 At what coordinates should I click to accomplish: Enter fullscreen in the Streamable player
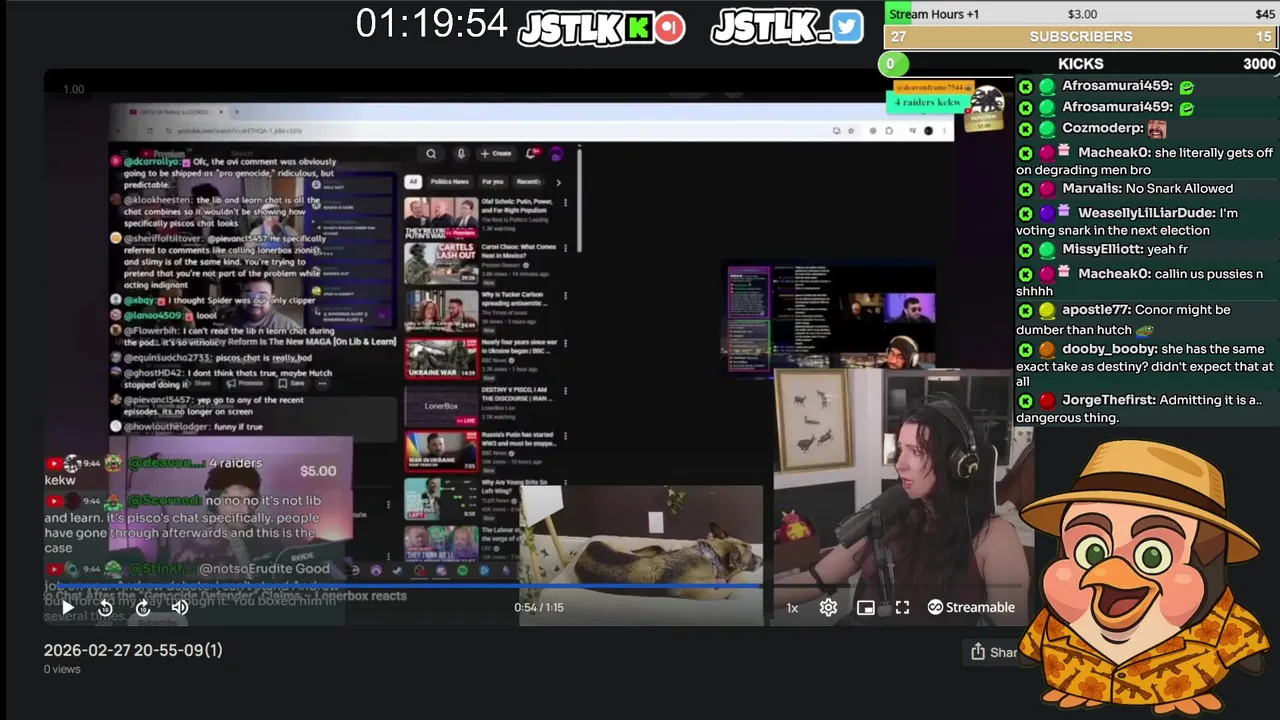[902, 607]
